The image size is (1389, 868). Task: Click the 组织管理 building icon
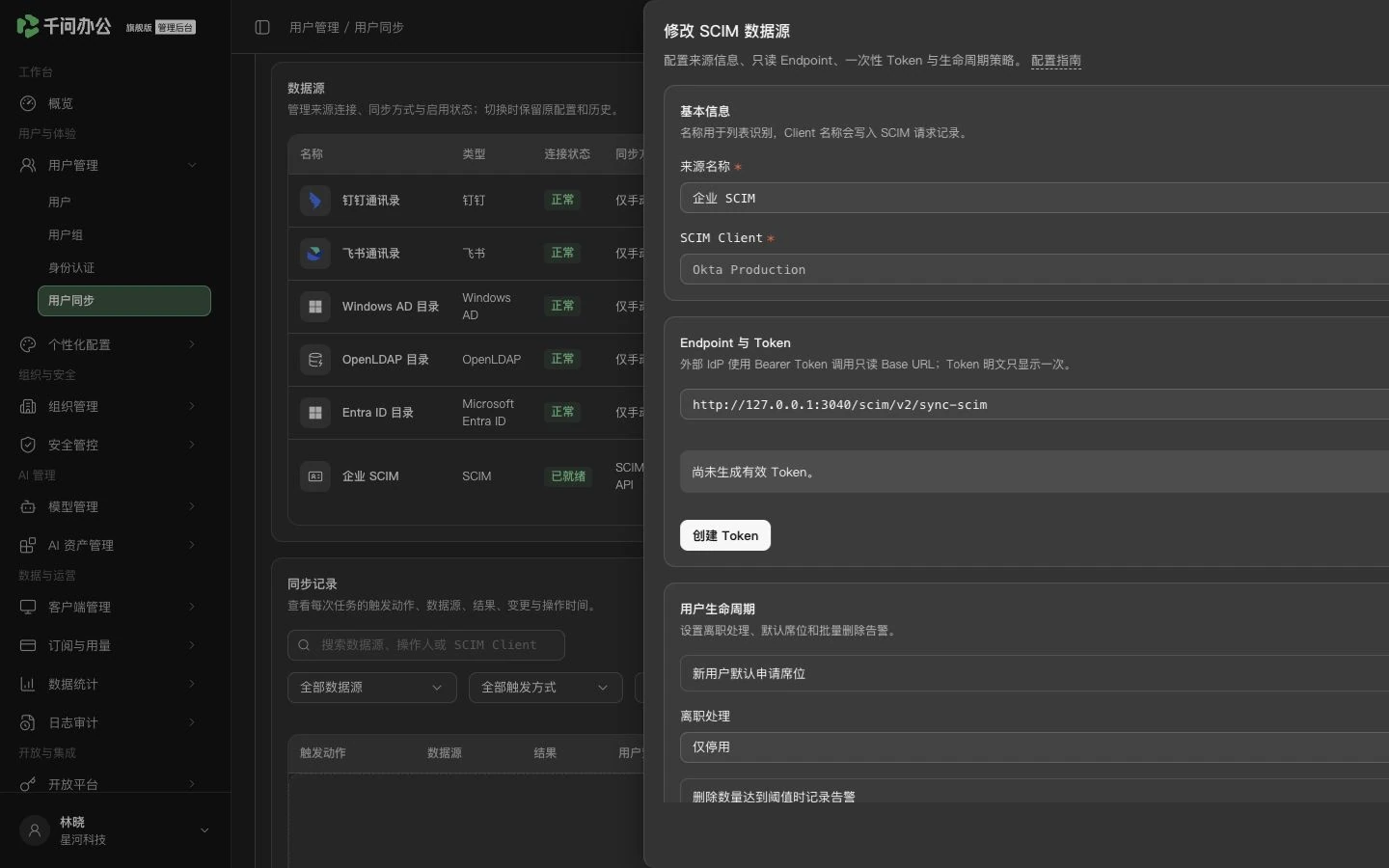pyautogui.click(x=28, y=406)
